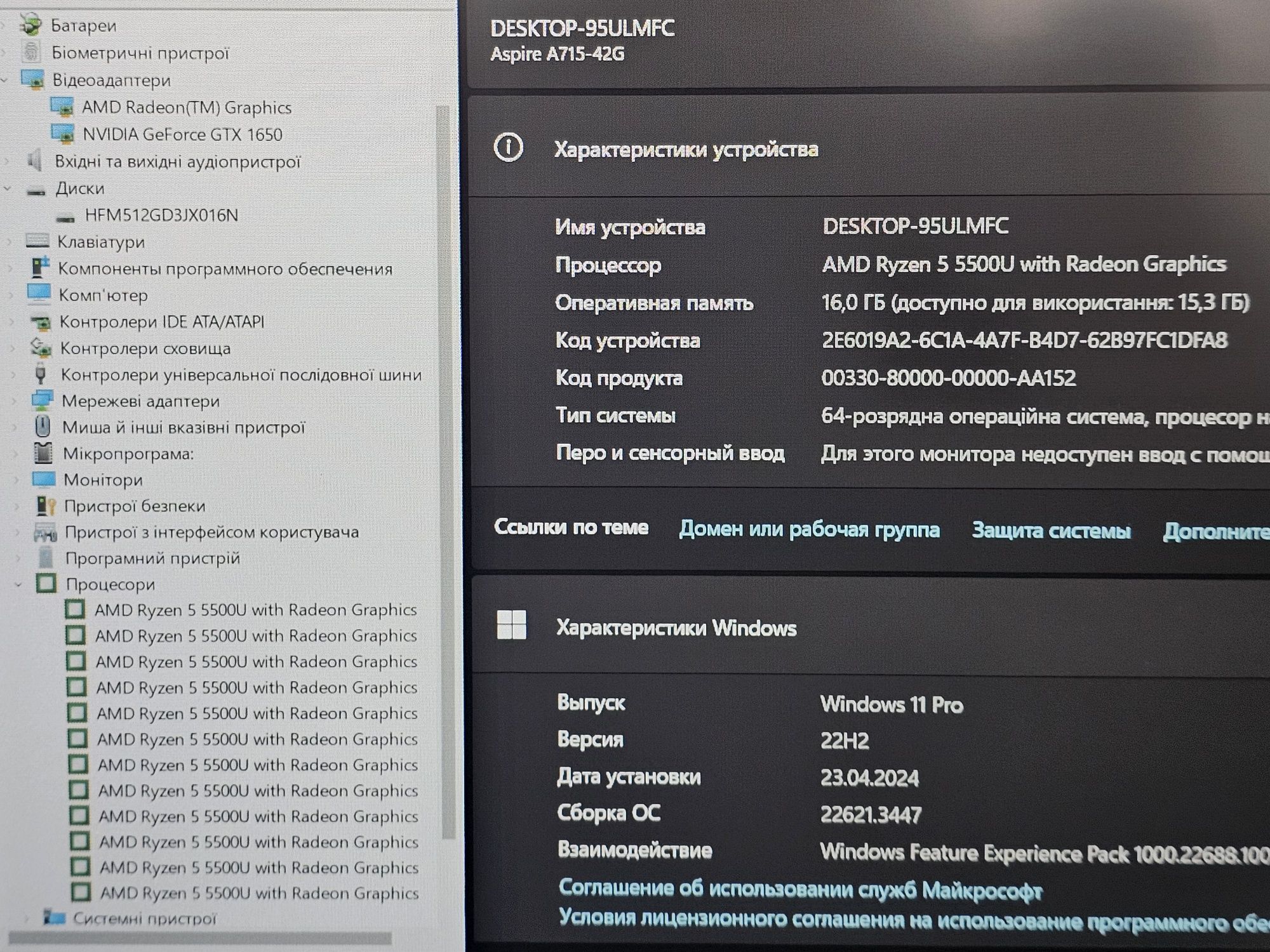Click the Компоненты программного обеспечения icon

(40, 268)
